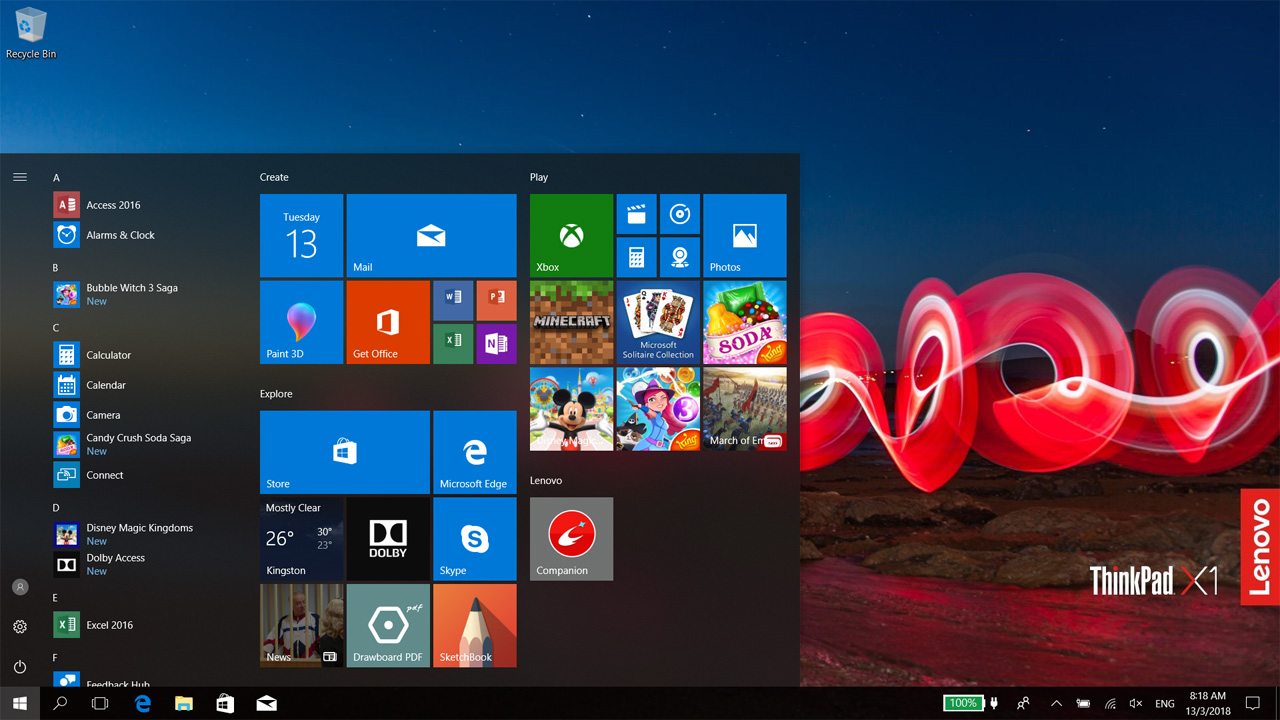Launch Paint 3D from Start tiles
This screenshot has height=720, width=1280.
301,322
